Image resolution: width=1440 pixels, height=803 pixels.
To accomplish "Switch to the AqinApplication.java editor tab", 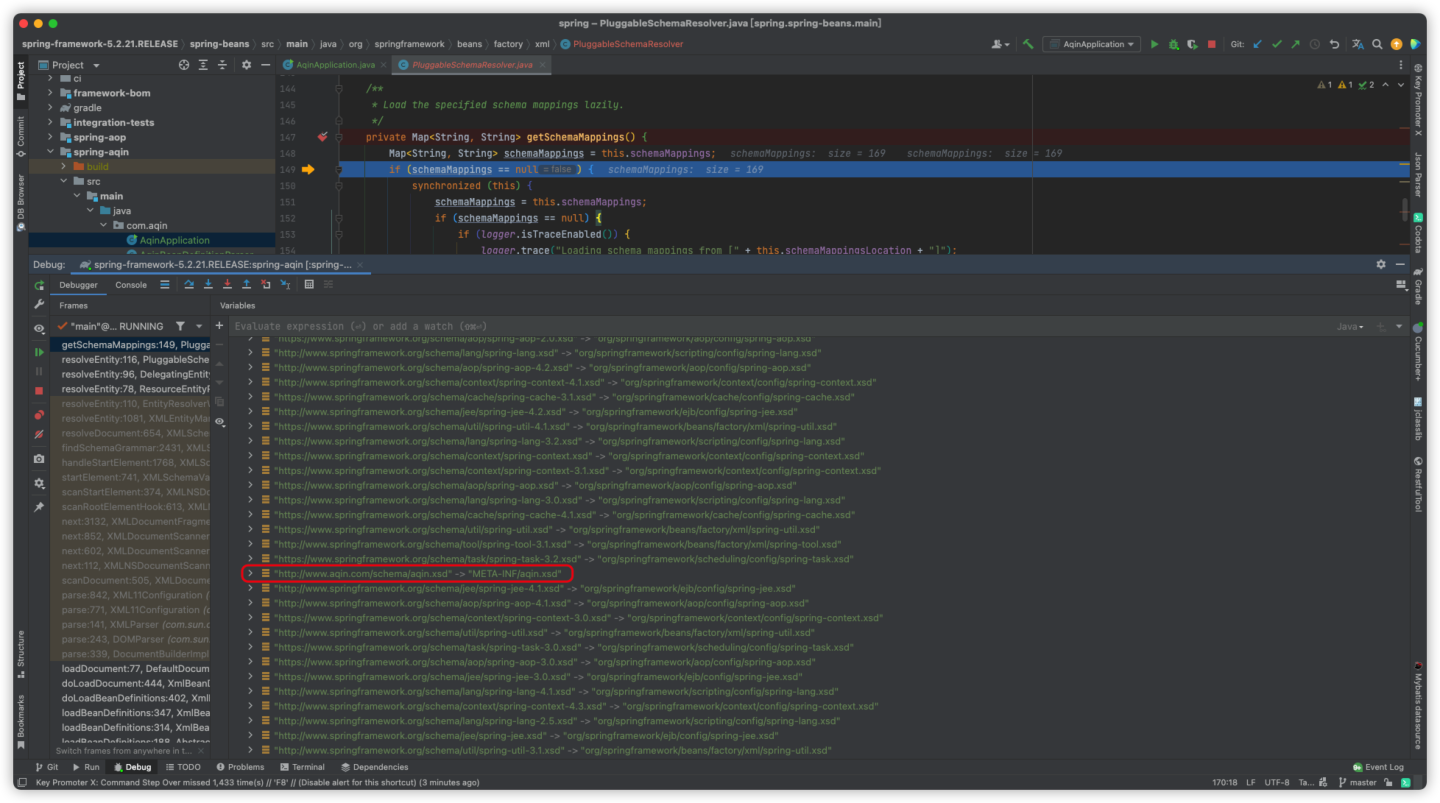I will coord(334,65).
